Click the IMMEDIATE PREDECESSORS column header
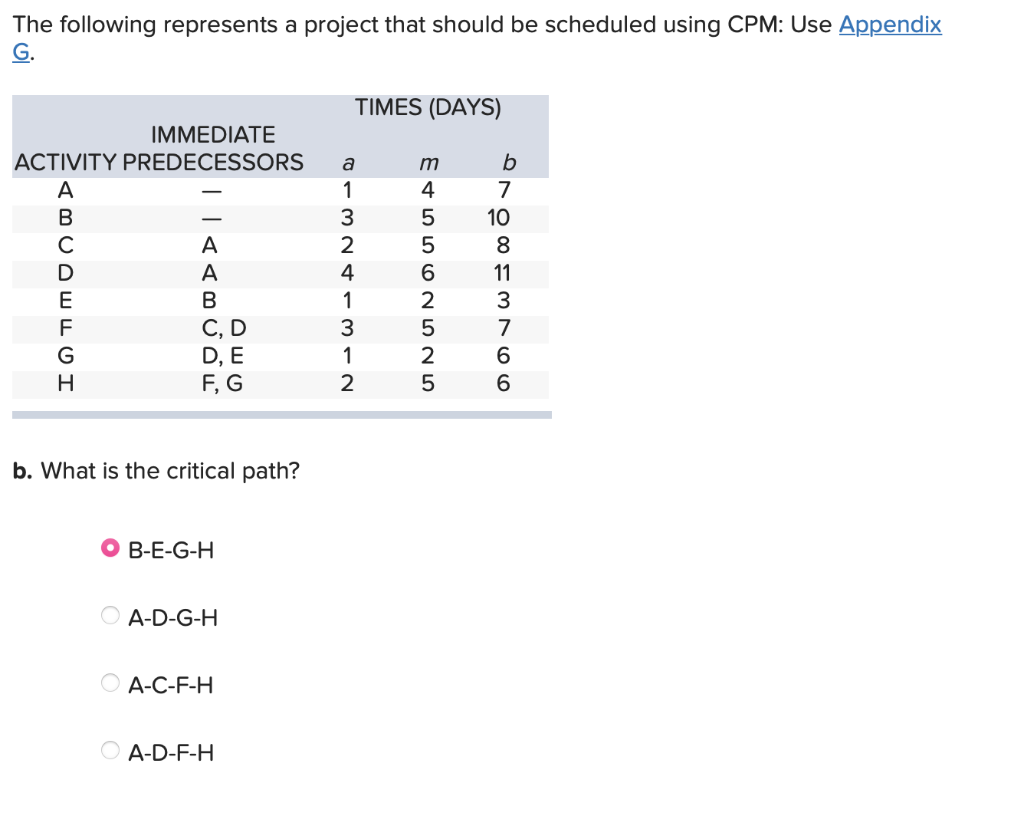The height and width of the screenshot is (816, 1024). click(x=214, y=148)
